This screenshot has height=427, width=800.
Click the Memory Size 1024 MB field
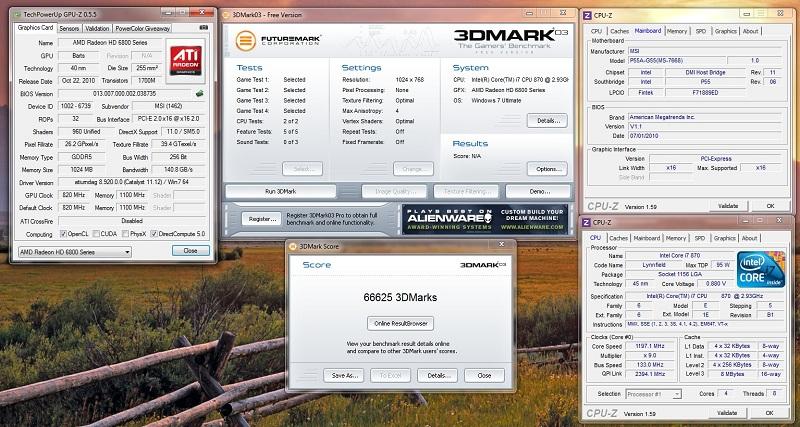click(x=82, y=170)
